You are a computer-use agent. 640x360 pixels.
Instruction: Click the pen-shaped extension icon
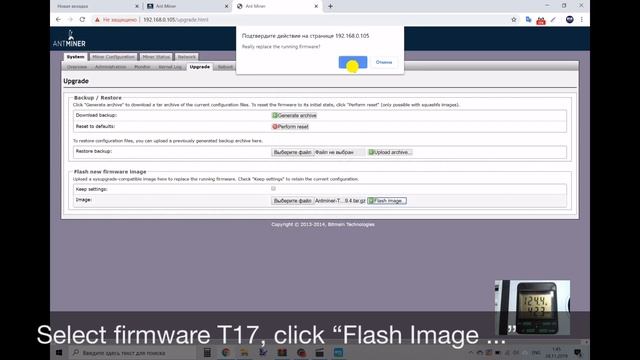pyautogui.click(x=553, y=20)
